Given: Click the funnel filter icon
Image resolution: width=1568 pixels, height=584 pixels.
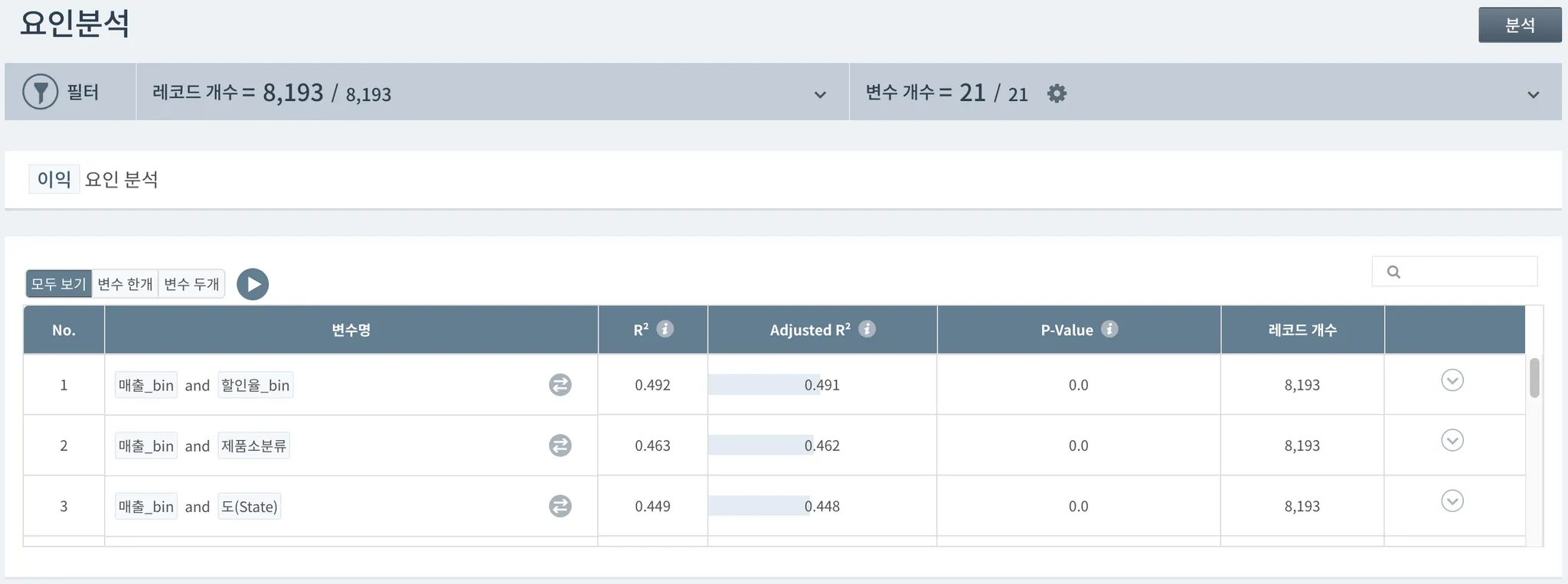Looking at the screenshot, I should [x=41, y=92].
